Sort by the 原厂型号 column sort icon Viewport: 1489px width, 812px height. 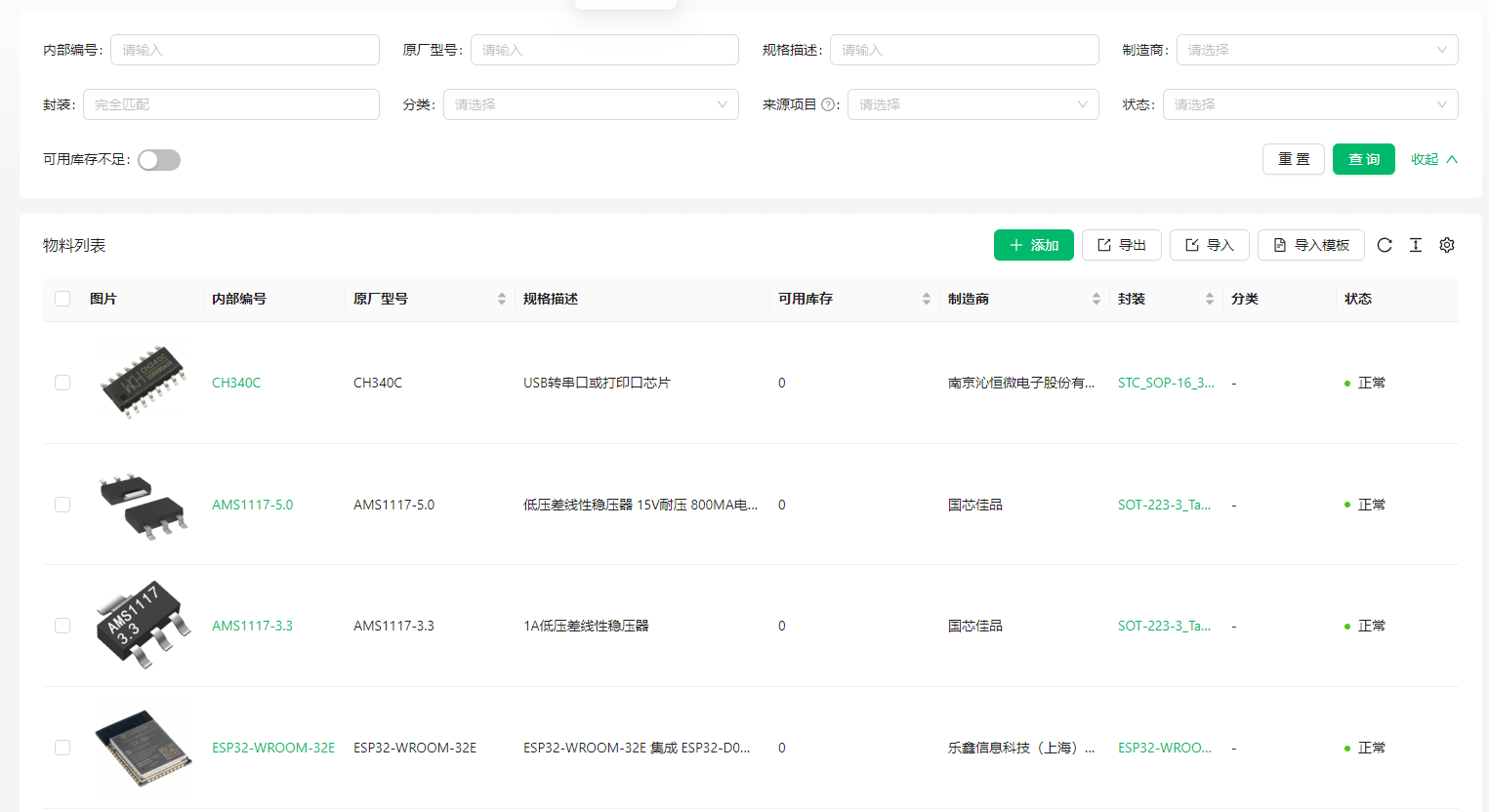click(x=501, y=299)
